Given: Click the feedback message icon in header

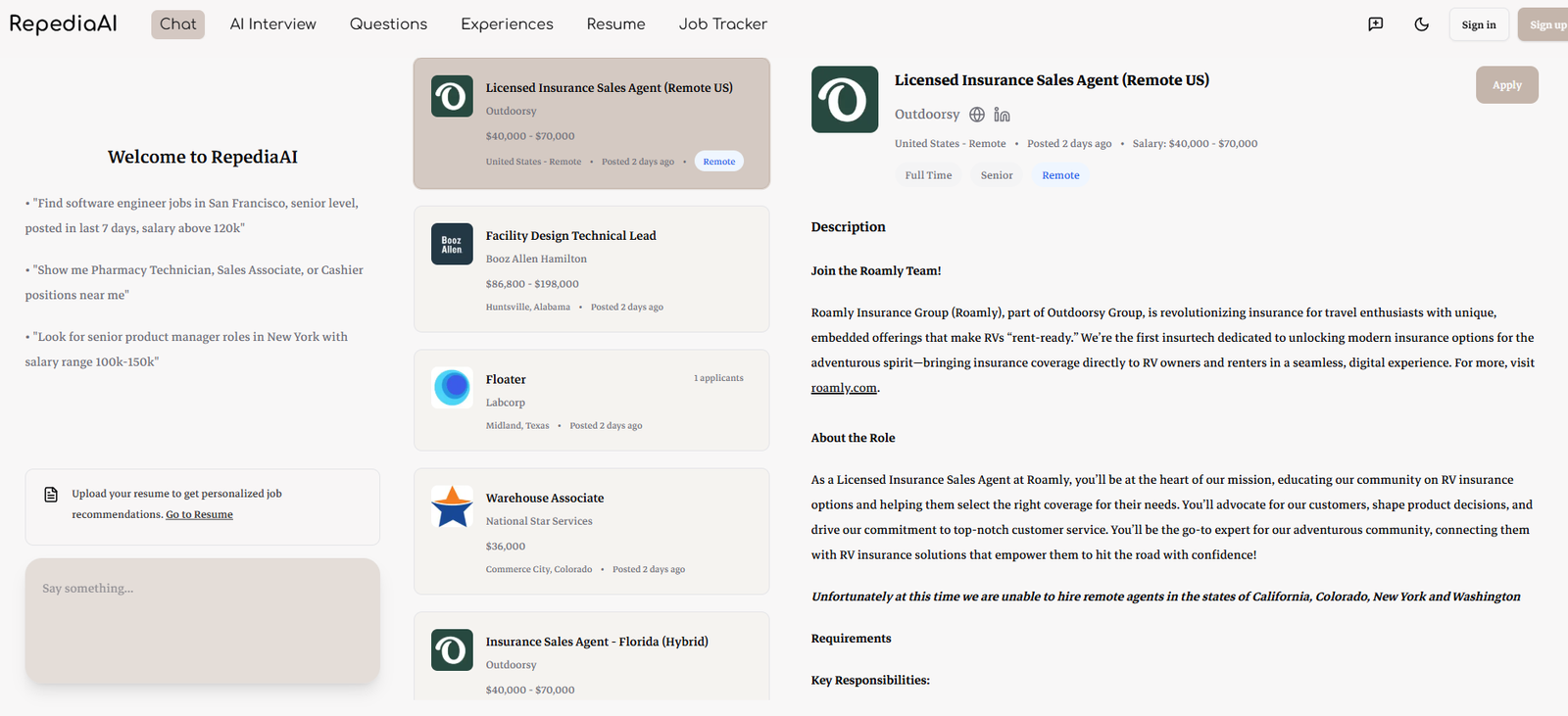Looking at the screenshot, I should [1376, 24].
